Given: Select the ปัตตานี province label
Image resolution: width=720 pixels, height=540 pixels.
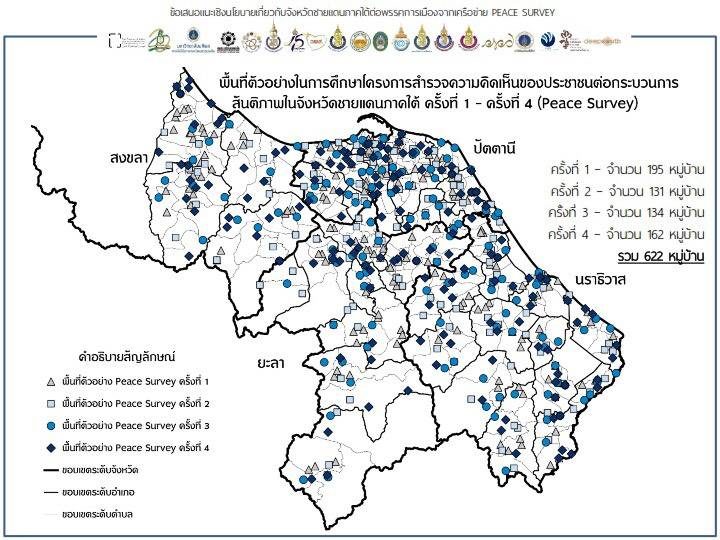Looking at the screenshot, I should [495, 148].
